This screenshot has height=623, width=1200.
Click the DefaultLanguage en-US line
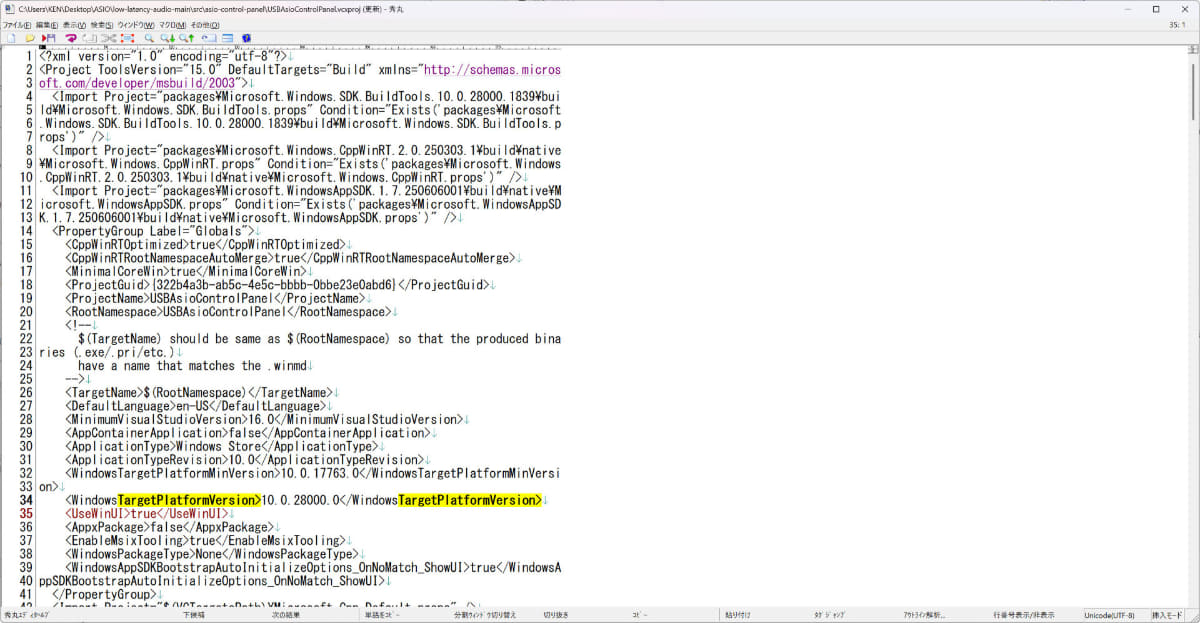click(x=195, y=406)
